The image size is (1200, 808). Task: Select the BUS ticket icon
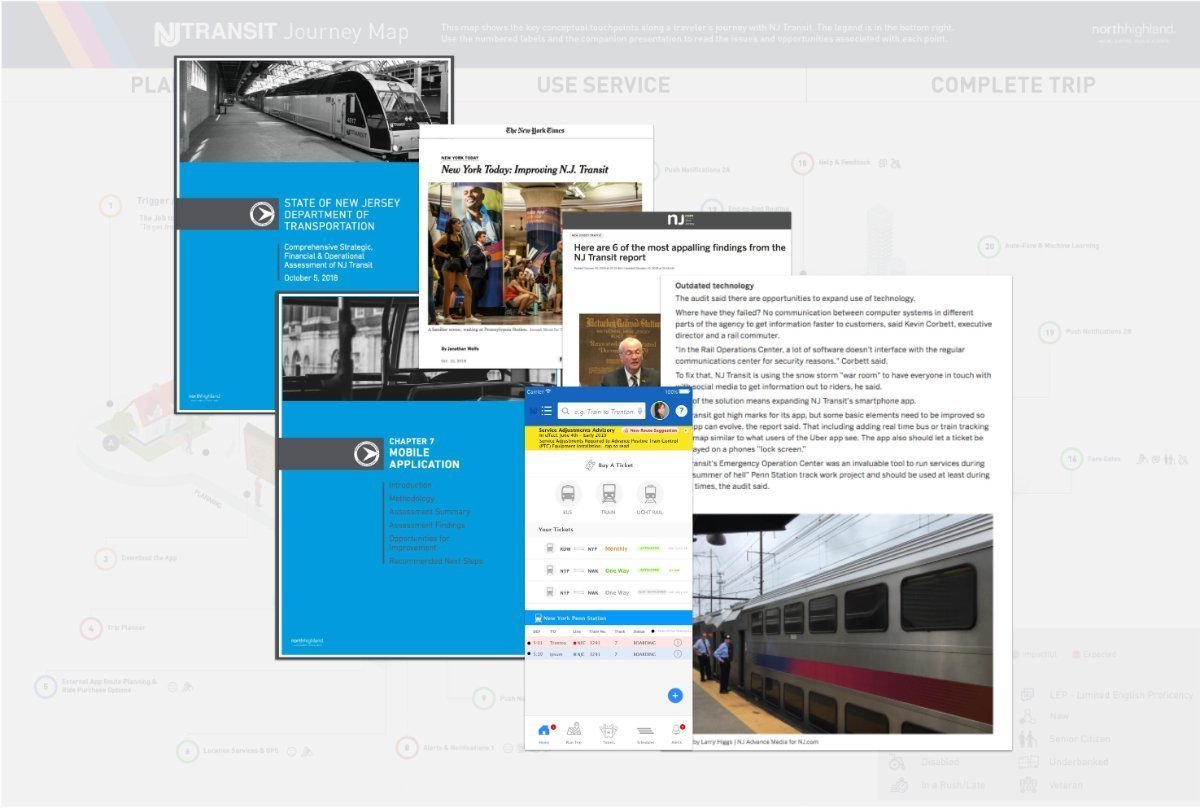click(x=568, y=494)
